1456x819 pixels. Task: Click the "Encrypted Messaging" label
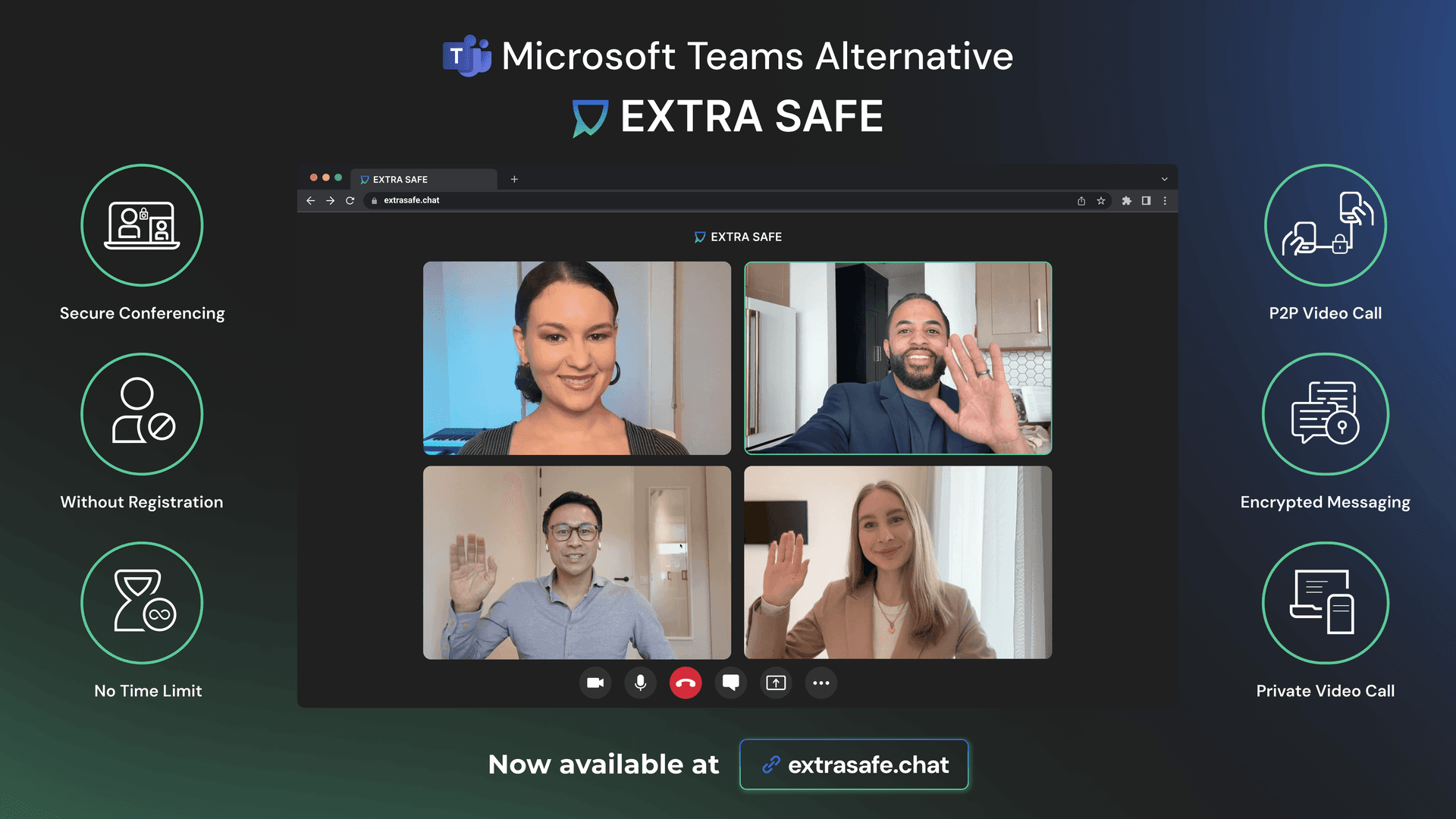point(1326,502)
